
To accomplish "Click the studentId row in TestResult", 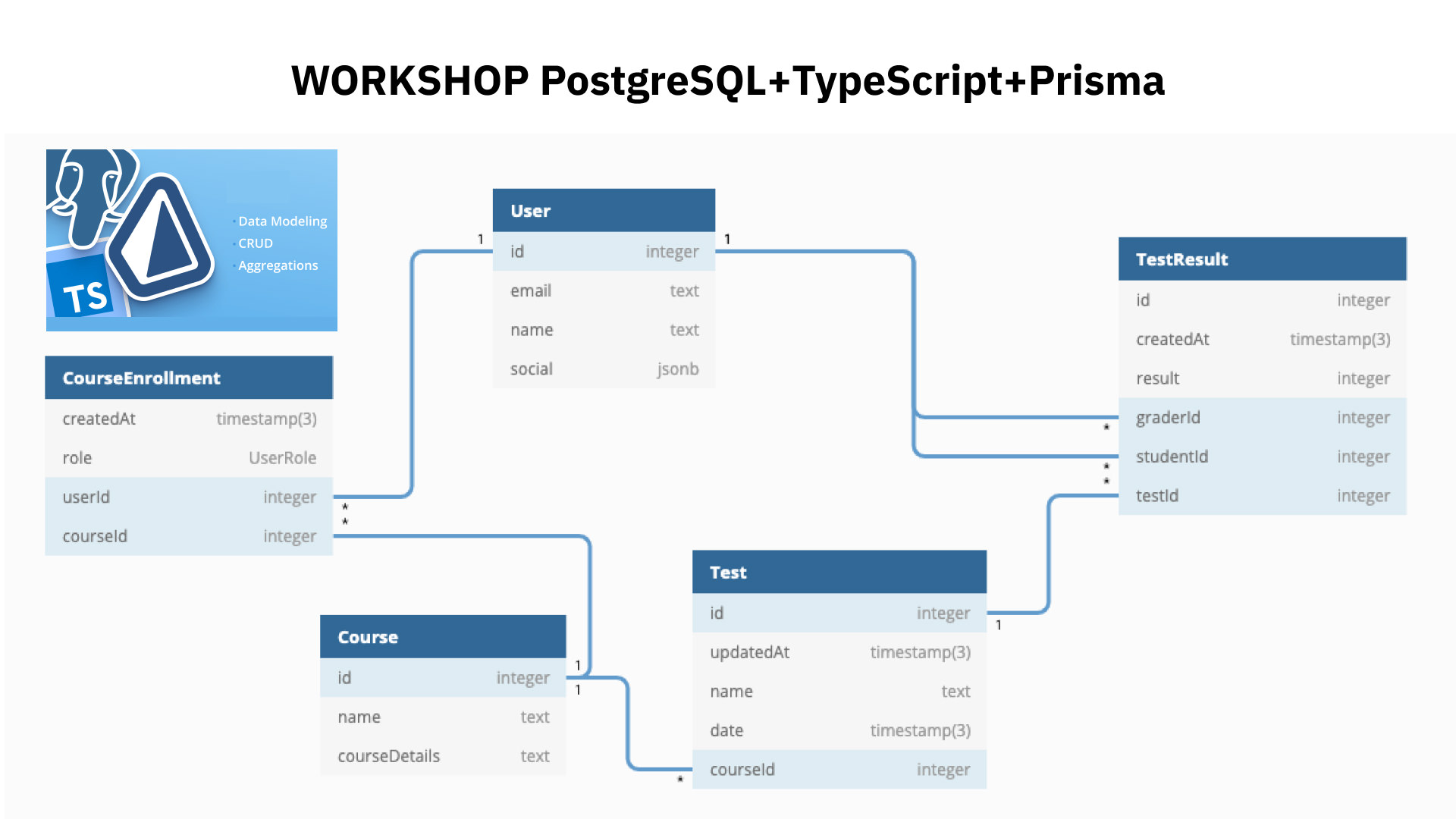I will [x=1263, y=457].
